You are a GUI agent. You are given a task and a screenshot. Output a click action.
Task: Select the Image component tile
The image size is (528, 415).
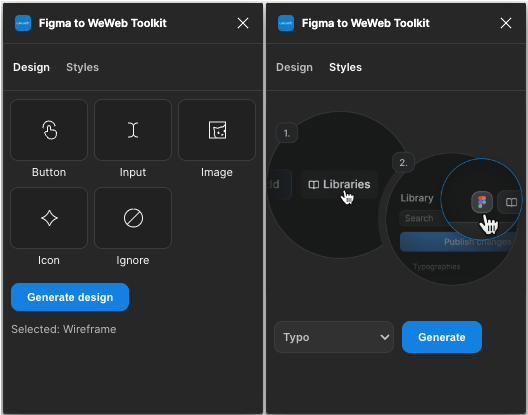(x=217, y=130)
